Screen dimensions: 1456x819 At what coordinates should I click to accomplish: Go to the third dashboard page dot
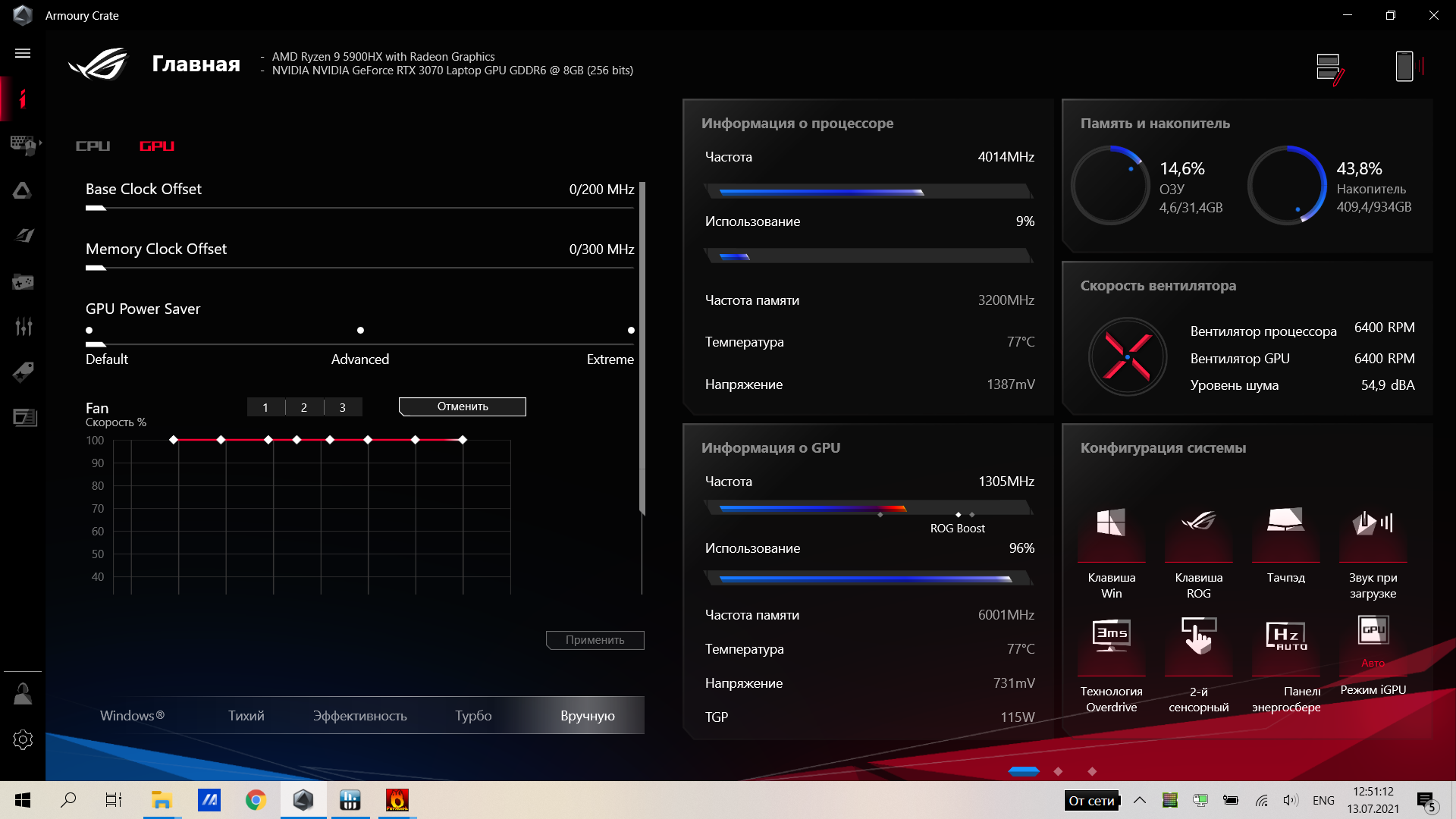(x=1092, y=771)
